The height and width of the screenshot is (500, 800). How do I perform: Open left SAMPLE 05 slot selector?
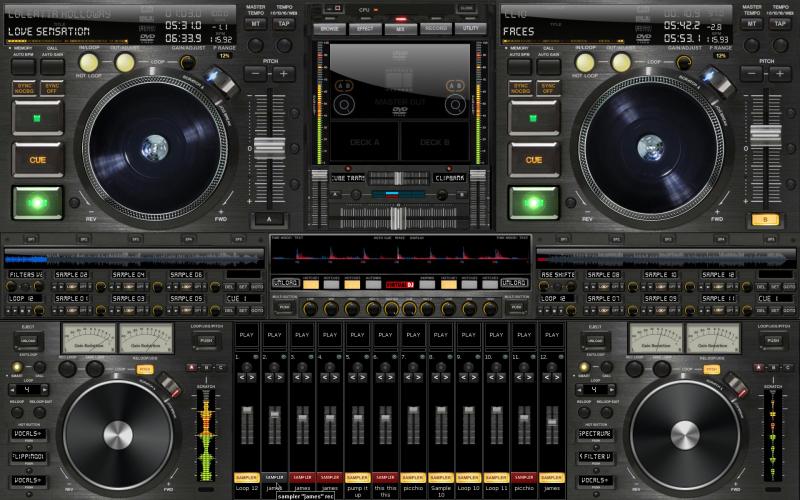186,298
